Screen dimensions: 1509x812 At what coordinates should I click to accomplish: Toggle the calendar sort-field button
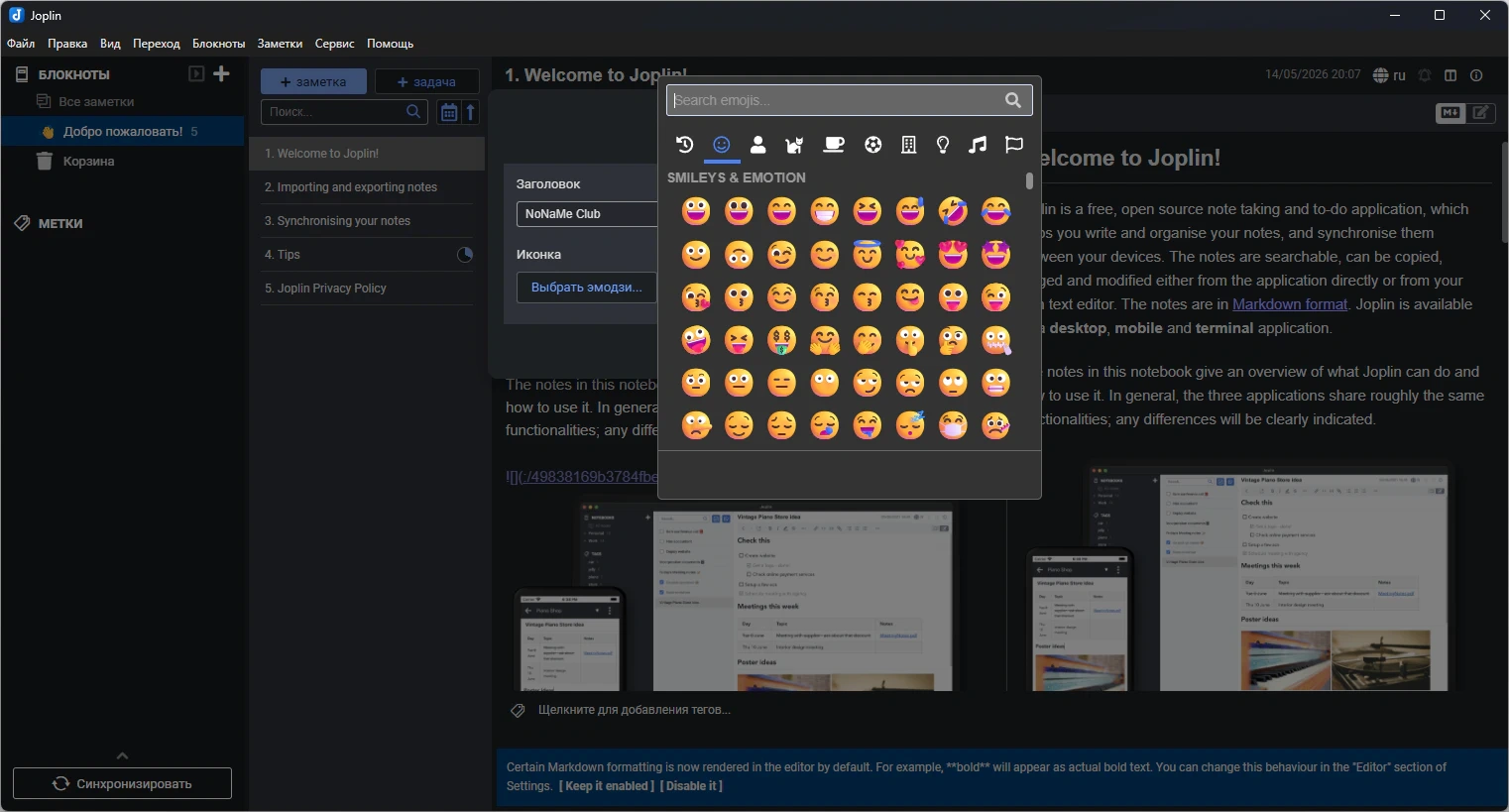[x=449, y=112]
